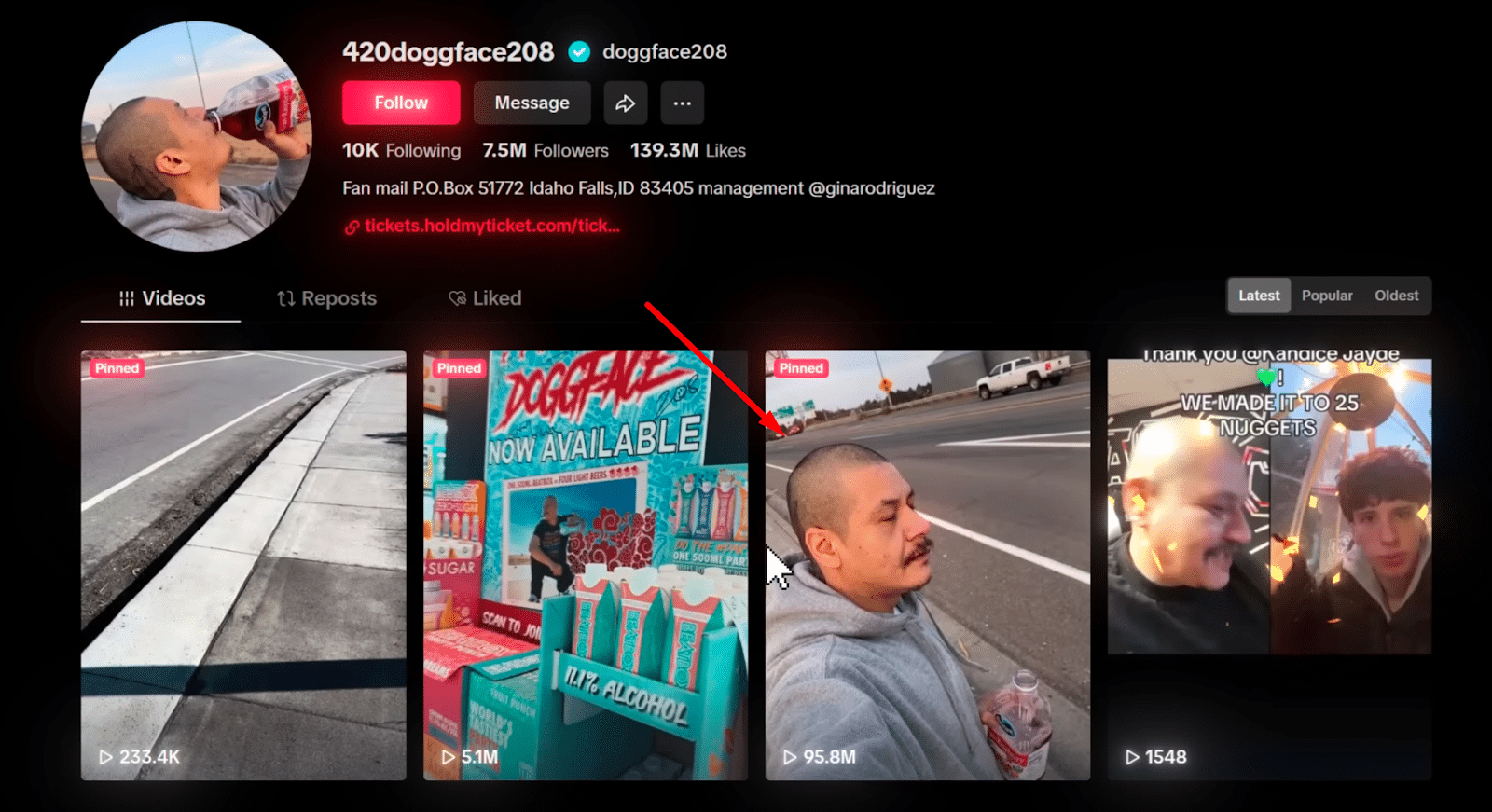The width and height of the screenshot is (1492, 812).
Task: Sort videos by Popular
Action: [1327, 296]
